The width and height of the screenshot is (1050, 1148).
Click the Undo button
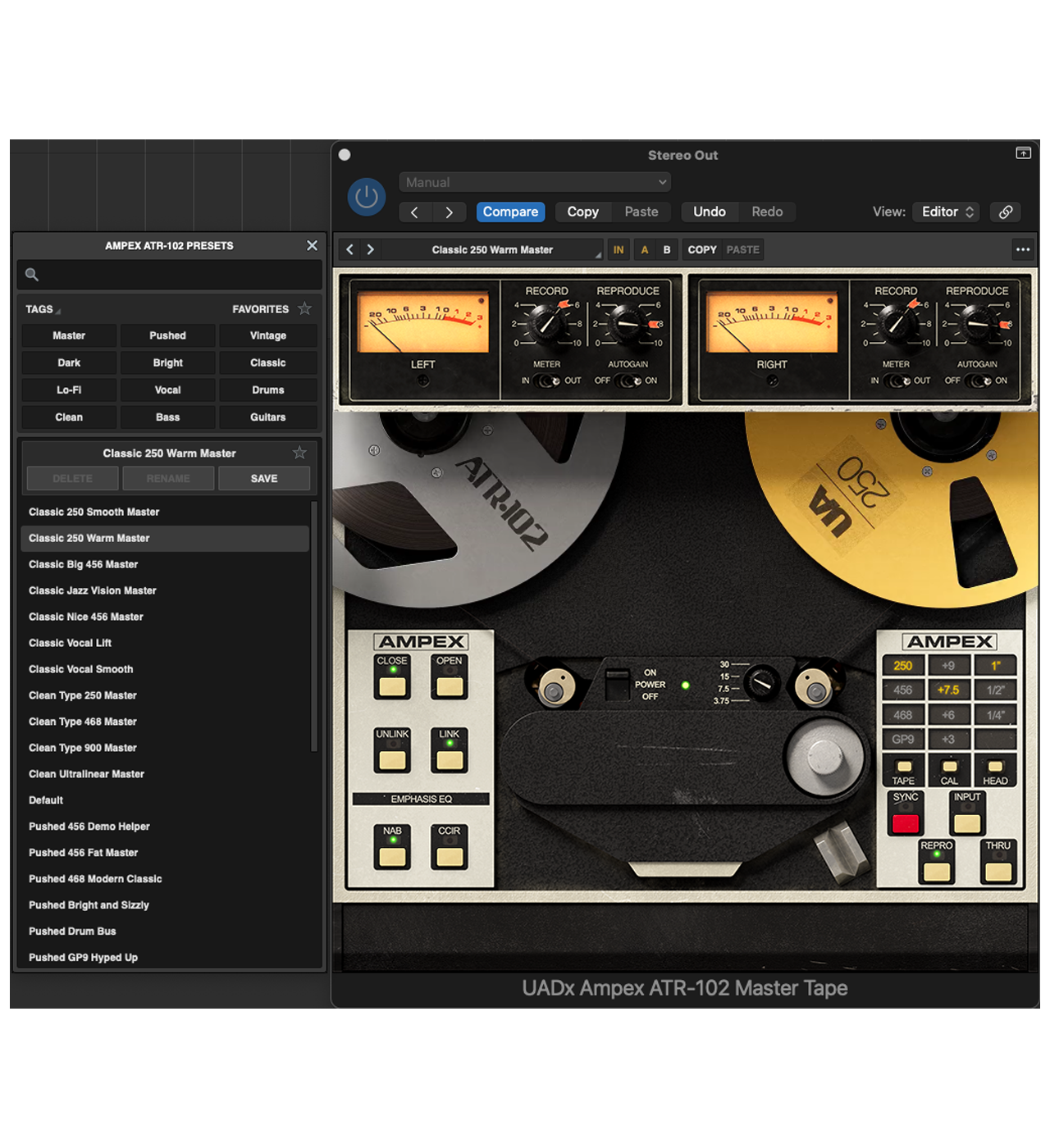710,212
